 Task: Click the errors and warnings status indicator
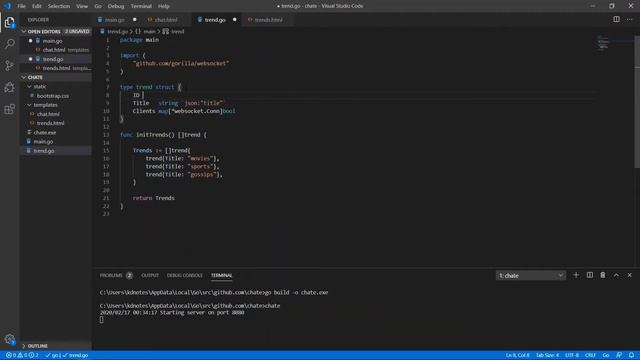(22, 355)
